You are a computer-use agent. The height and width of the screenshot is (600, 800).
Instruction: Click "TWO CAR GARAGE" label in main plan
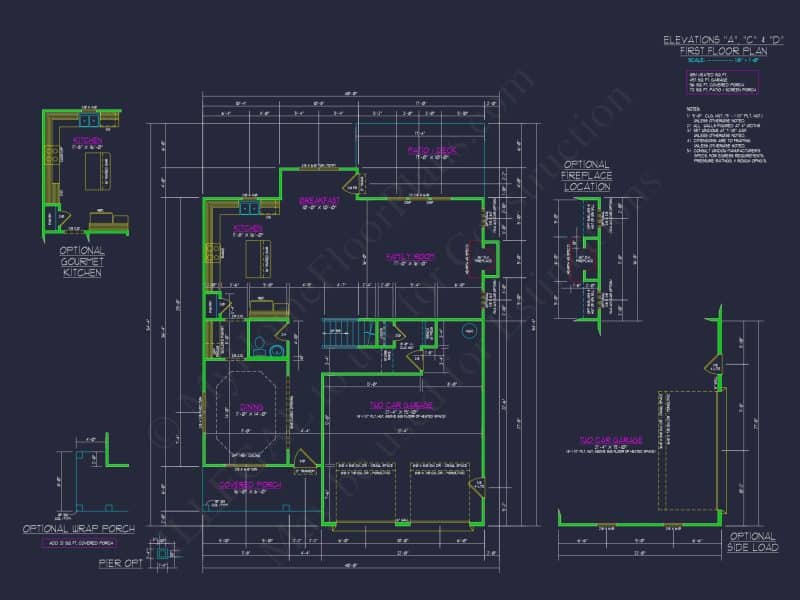pyautogui.click(x=401, y=405)
